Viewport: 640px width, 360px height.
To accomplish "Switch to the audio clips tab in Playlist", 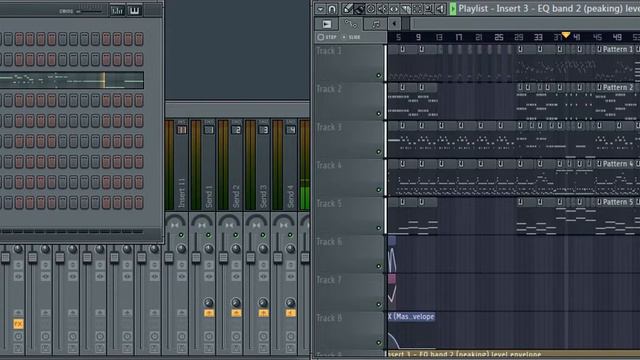I will pyautogui.click(x=327, y=24).
